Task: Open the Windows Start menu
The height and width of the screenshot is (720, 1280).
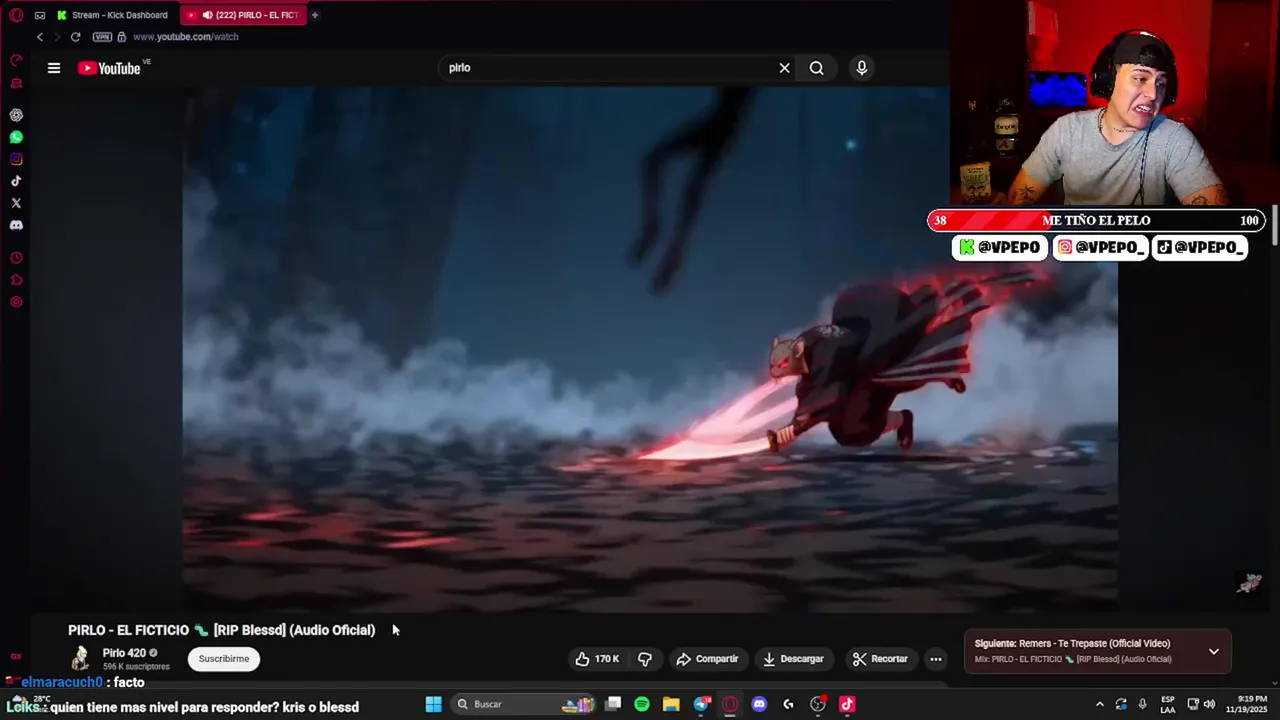Action: tap(433, 704)
